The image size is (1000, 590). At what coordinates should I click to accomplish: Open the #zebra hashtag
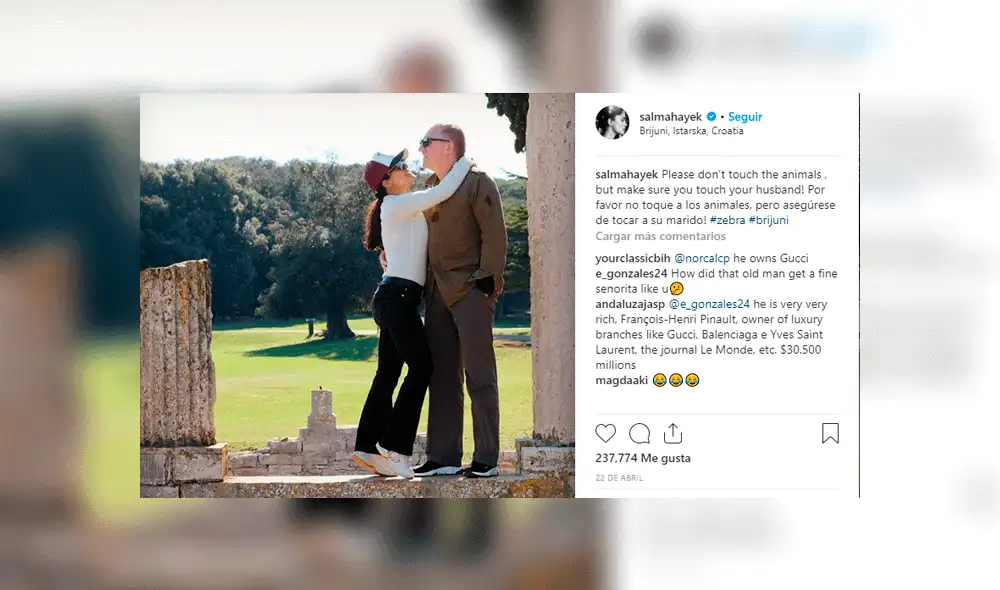click(x=727, y=220)
